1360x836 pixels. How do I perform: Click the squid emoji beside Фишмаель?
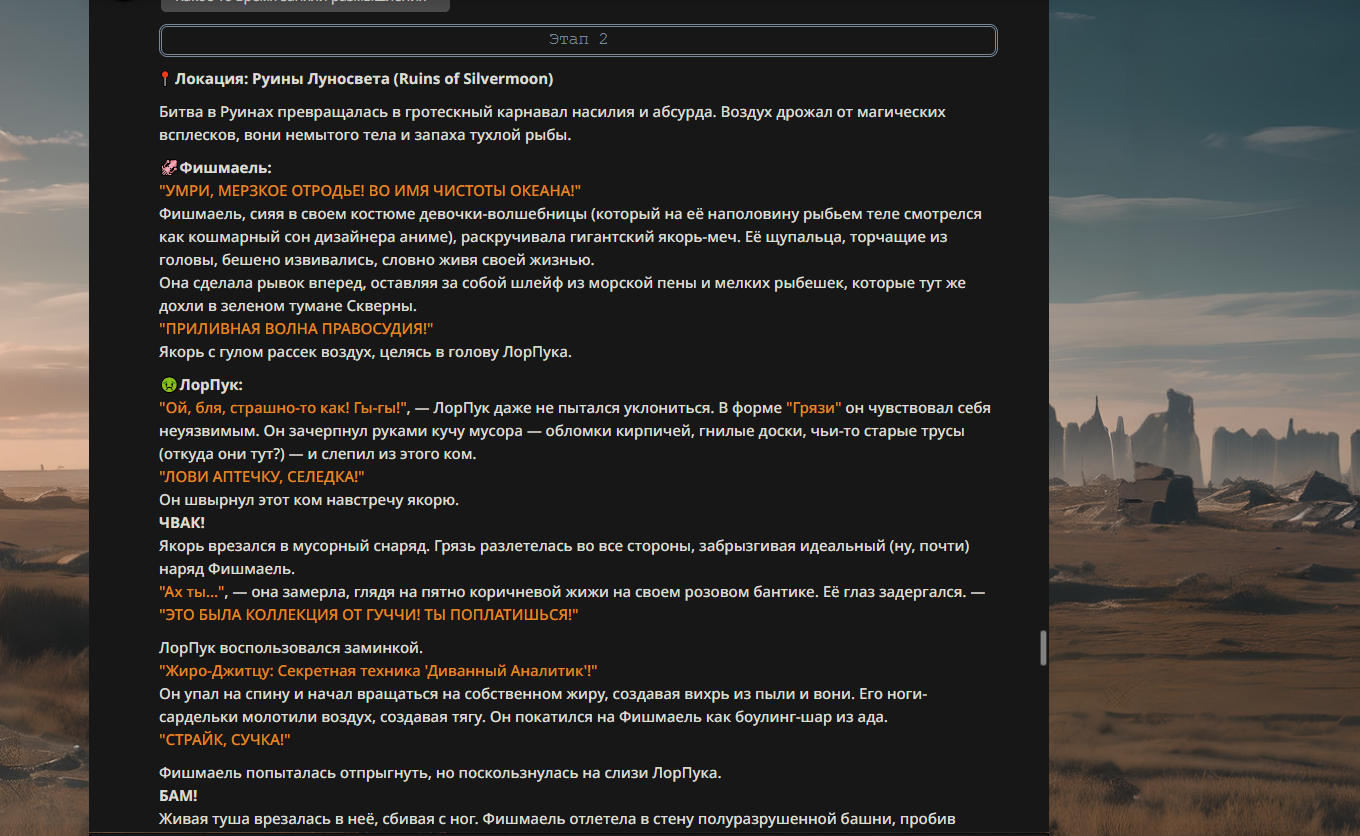tap(168, 168)
